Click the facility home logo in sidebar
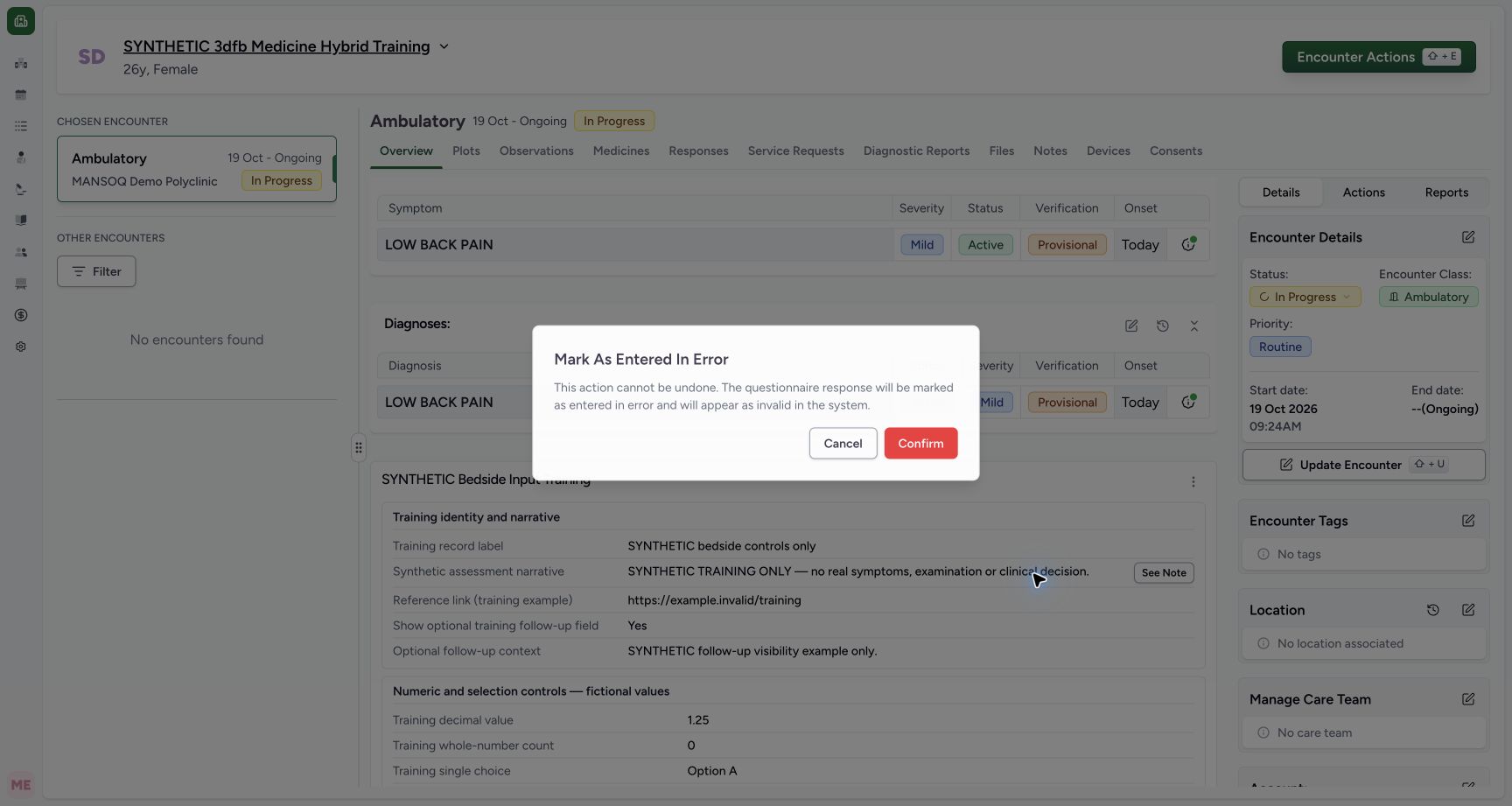The height and width of the screenshot is (806, 1512). (21, 21)
